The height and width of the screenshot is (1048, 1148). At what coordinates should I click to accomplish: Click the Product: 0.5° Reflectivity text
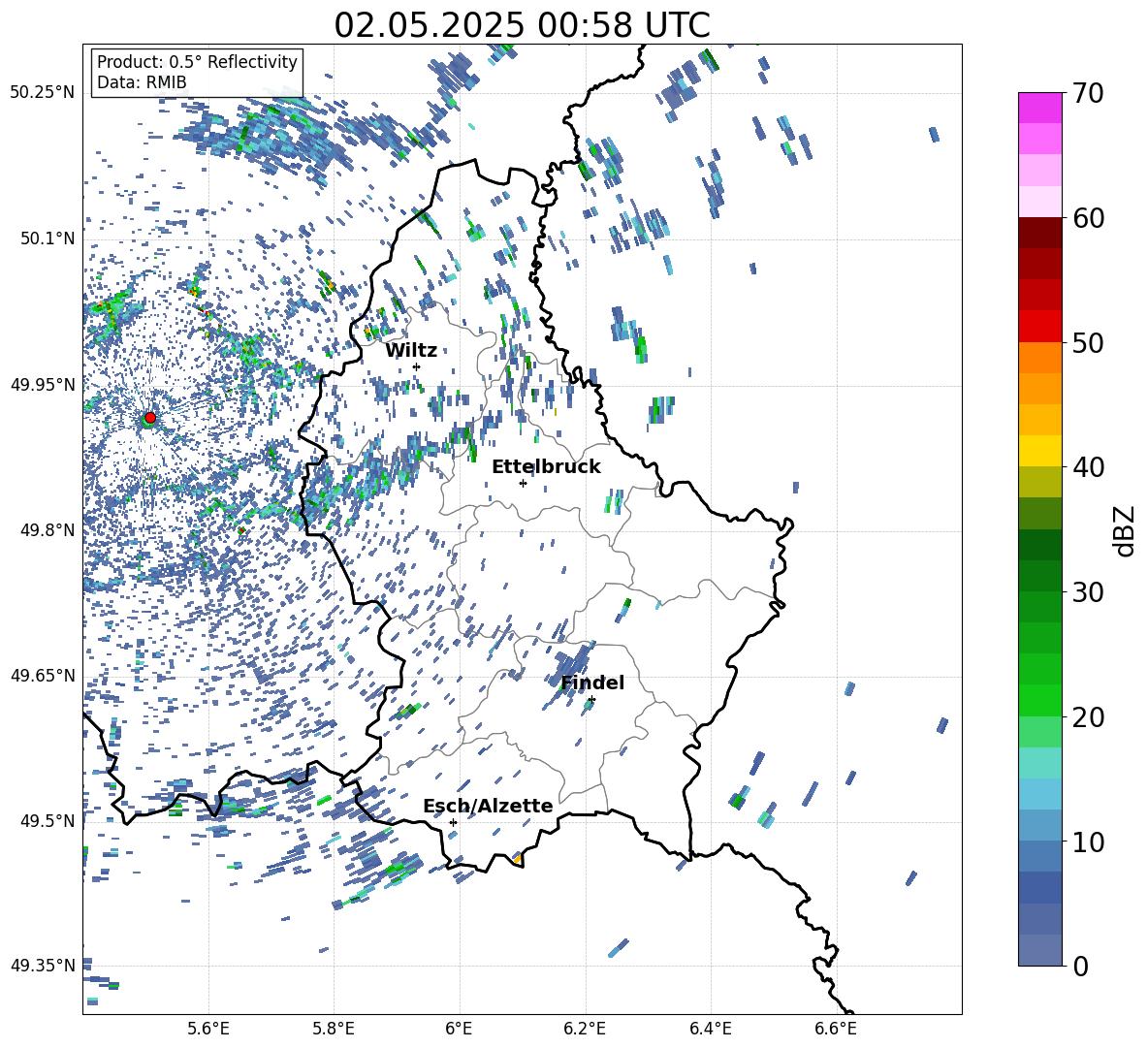click(x=197, y=62)
